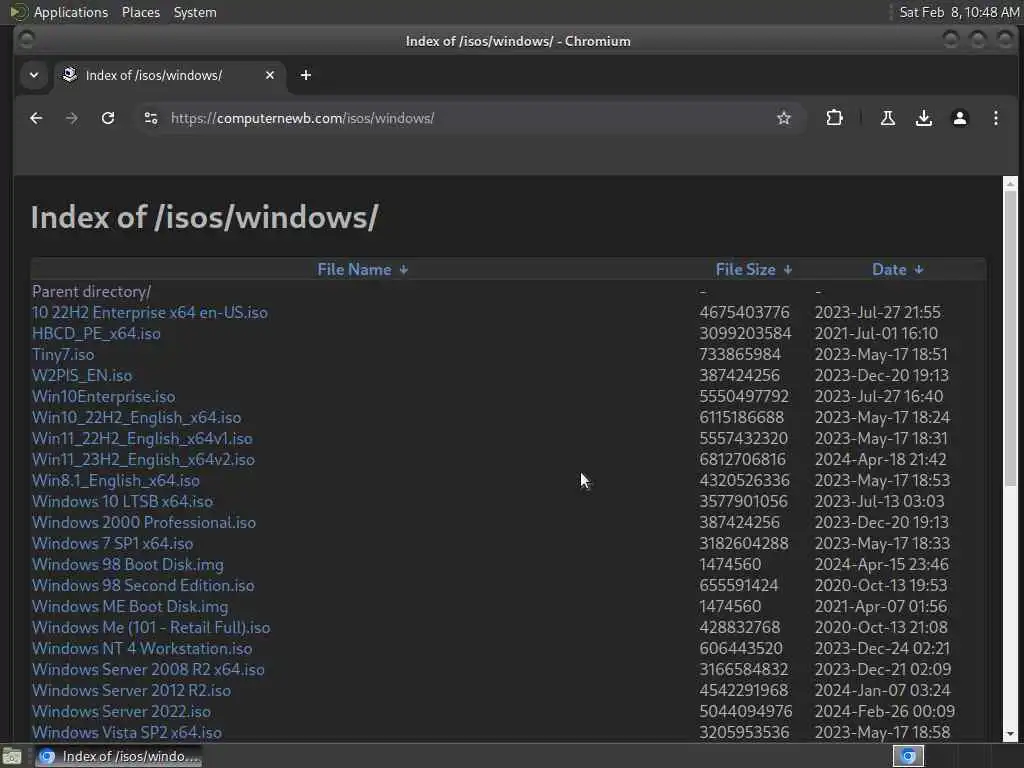Download Windows Server 2012 R2.iso
1024x768 pixels.
131,690
